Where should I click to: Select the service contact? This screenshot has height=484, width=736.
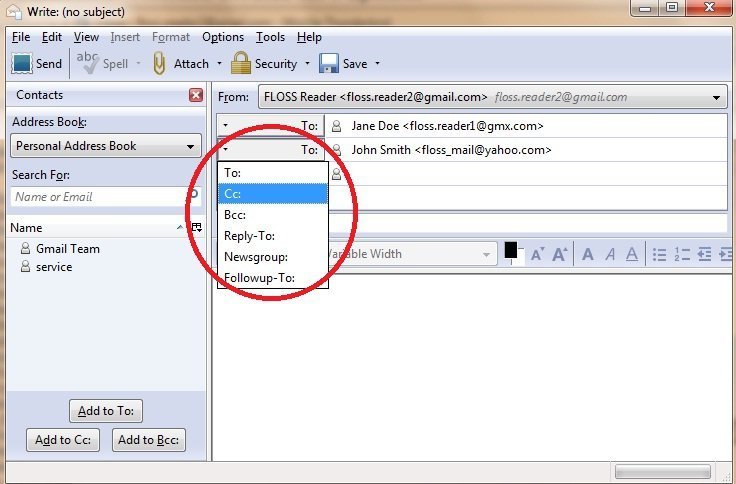coord(54,267)
